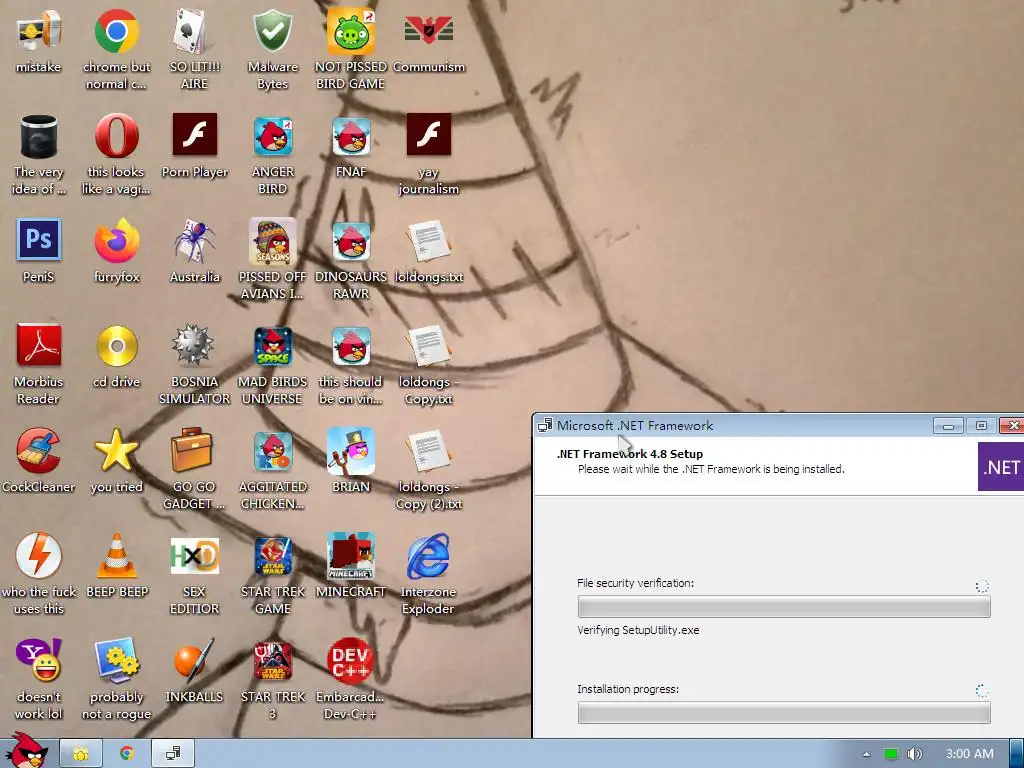Image resolution: width=1024 pixels, height=768 pixels.
Task: Open the 'mistake' computer icon
Action: tap(39, 31)
